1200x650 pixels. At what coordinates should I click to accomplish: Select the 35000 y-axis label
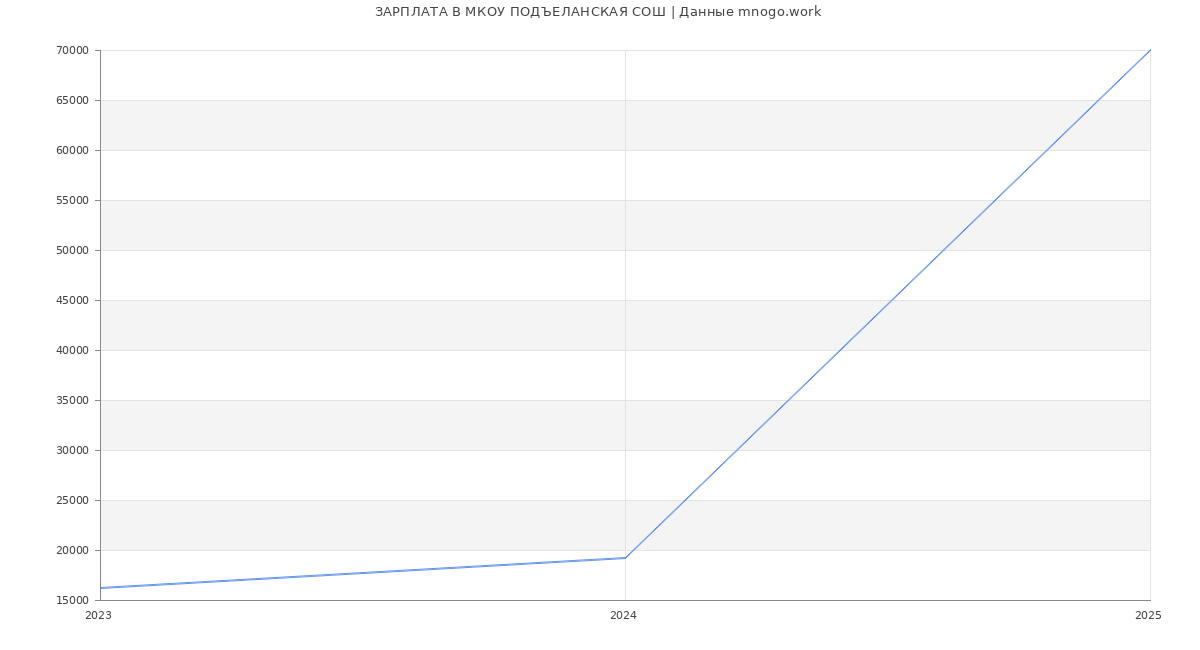tap(72, 401)
